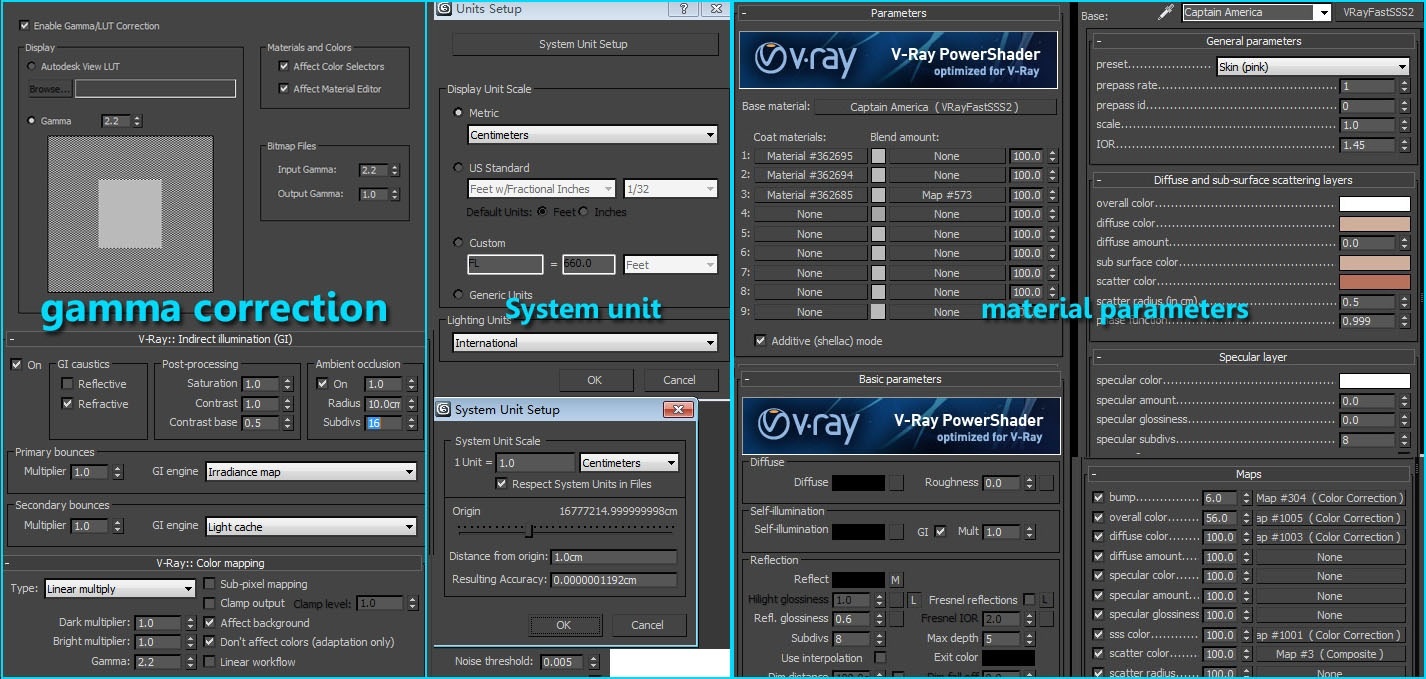Toggle Affect Material Editor checkbox

click(283, 89)
